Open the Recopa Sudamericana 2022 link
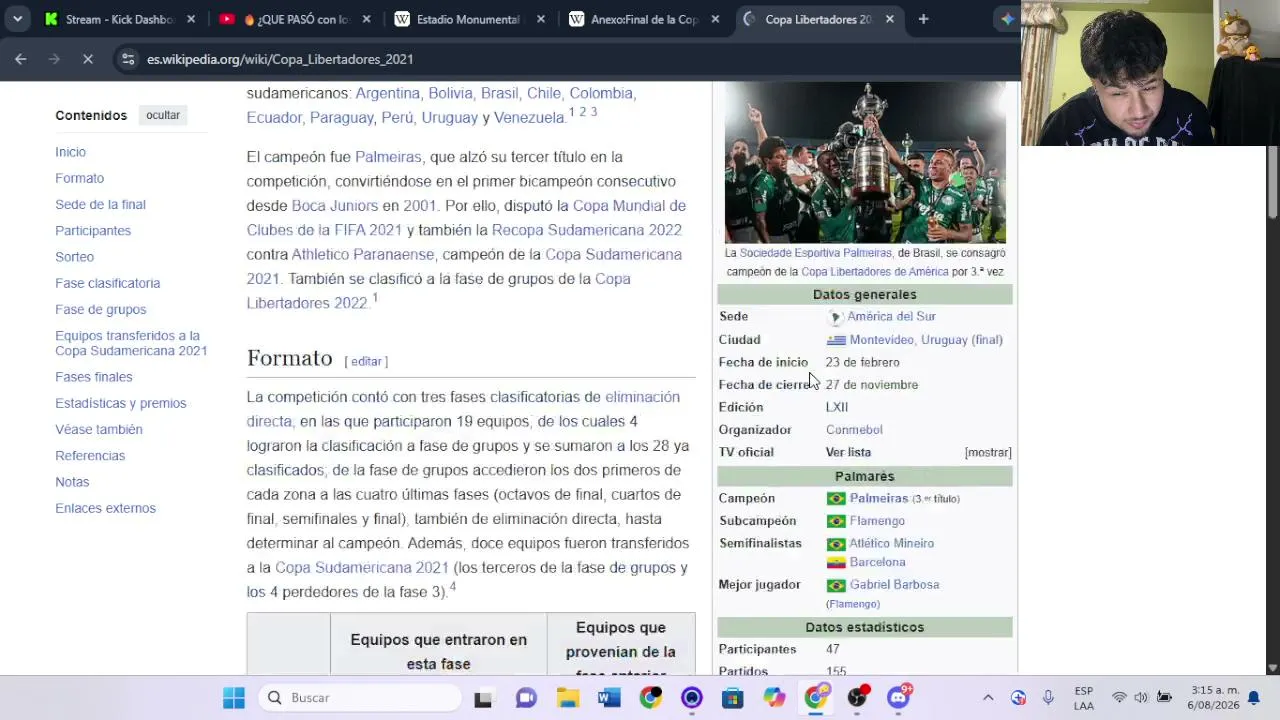Viewport: 1280px width, 720px height. click(x=586, y=230)
